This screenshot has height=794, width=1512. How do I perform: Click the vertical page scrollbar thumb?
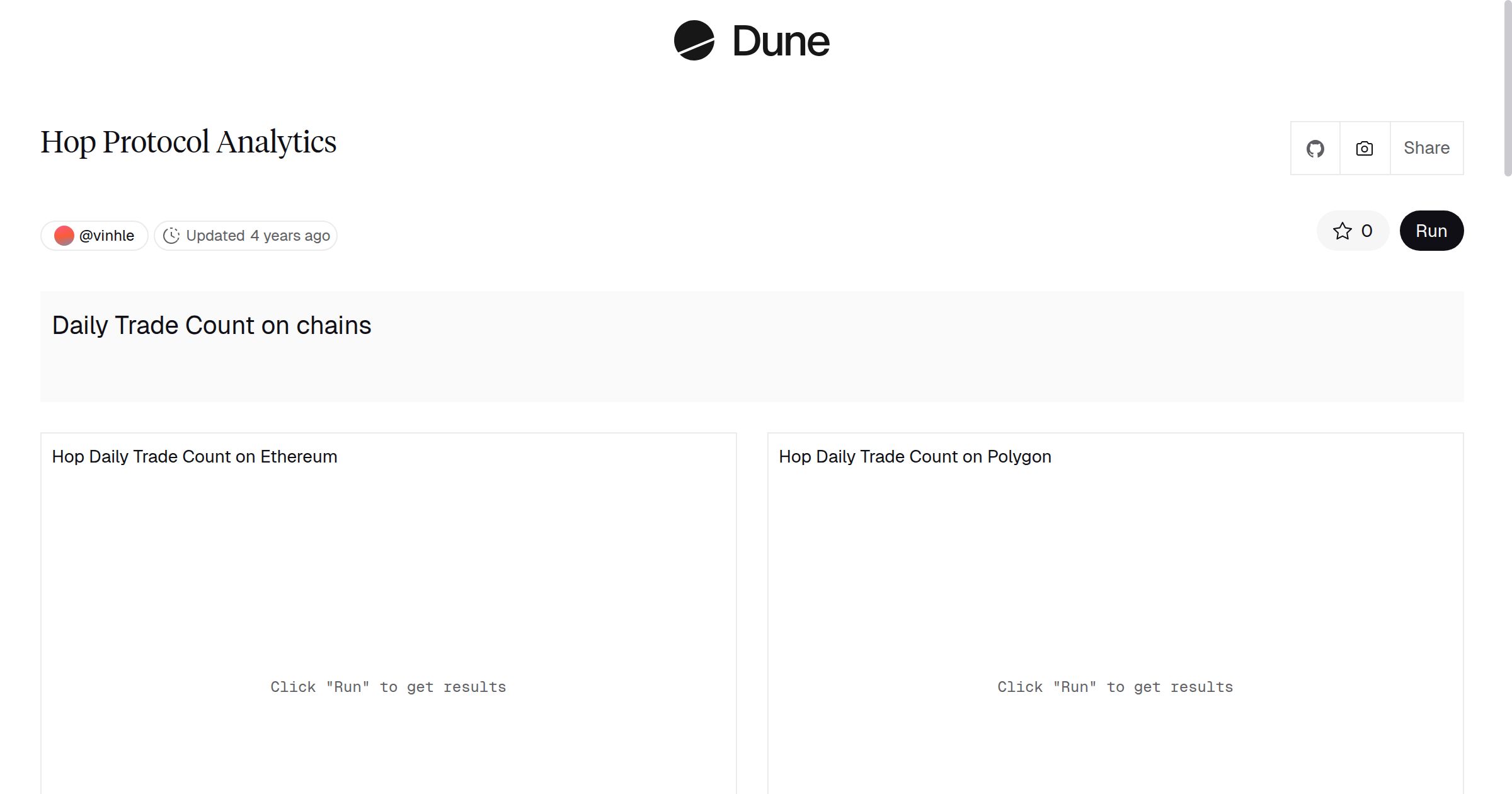1507,88
